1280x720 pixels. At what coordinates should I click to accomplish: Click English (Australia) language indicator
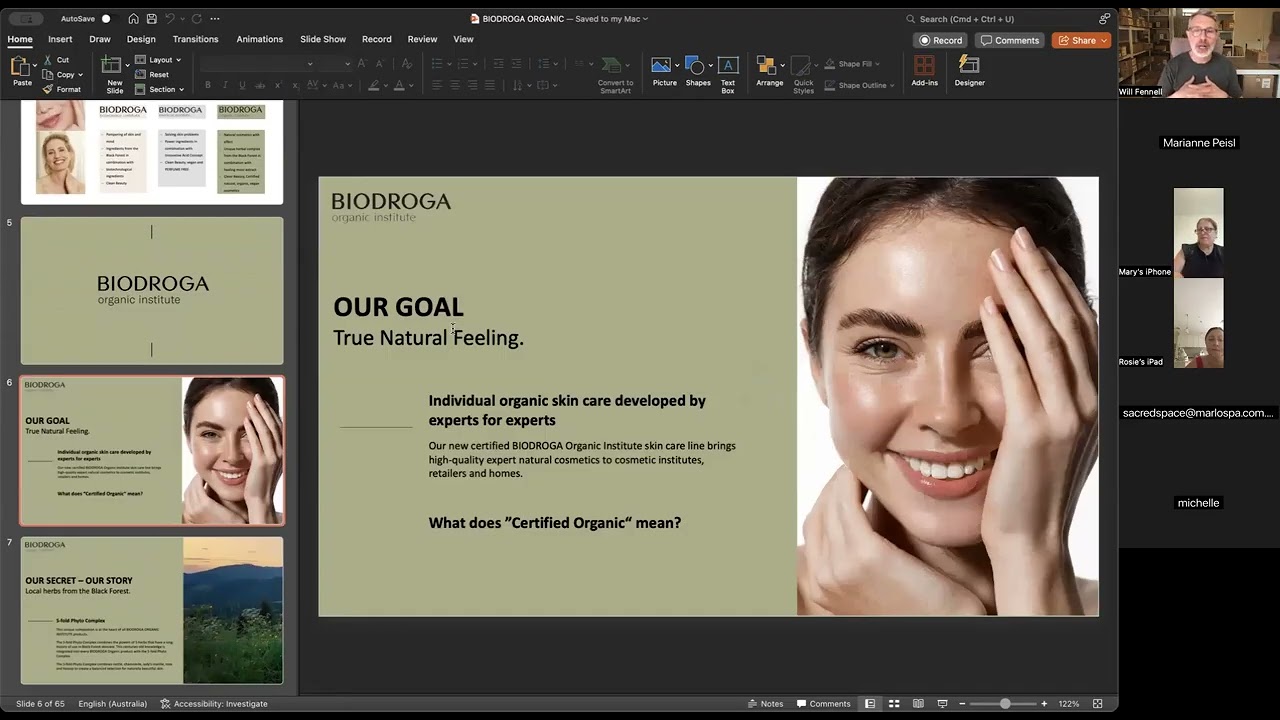click(112, 703)
